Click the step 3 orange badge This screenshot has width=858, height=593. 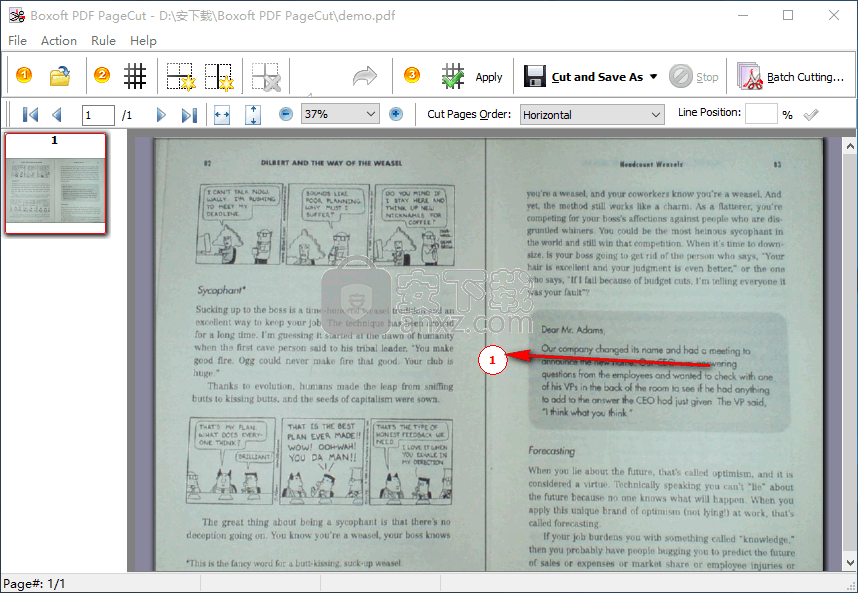(x=412, y=75)
